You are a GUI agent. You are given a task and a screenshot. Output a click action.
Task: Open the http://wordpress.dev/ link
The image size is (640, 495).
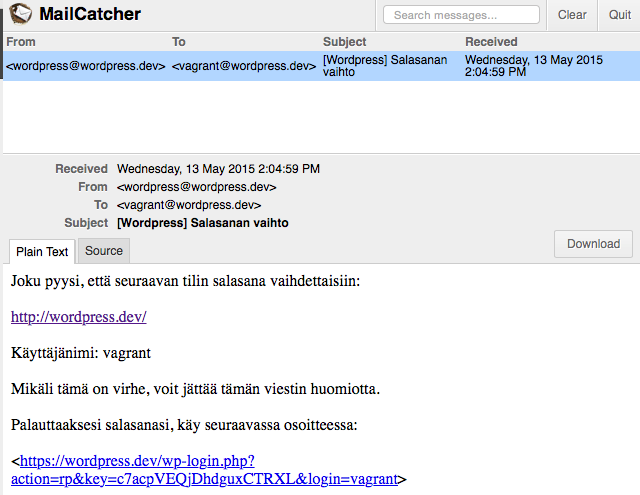coord(78,317)
